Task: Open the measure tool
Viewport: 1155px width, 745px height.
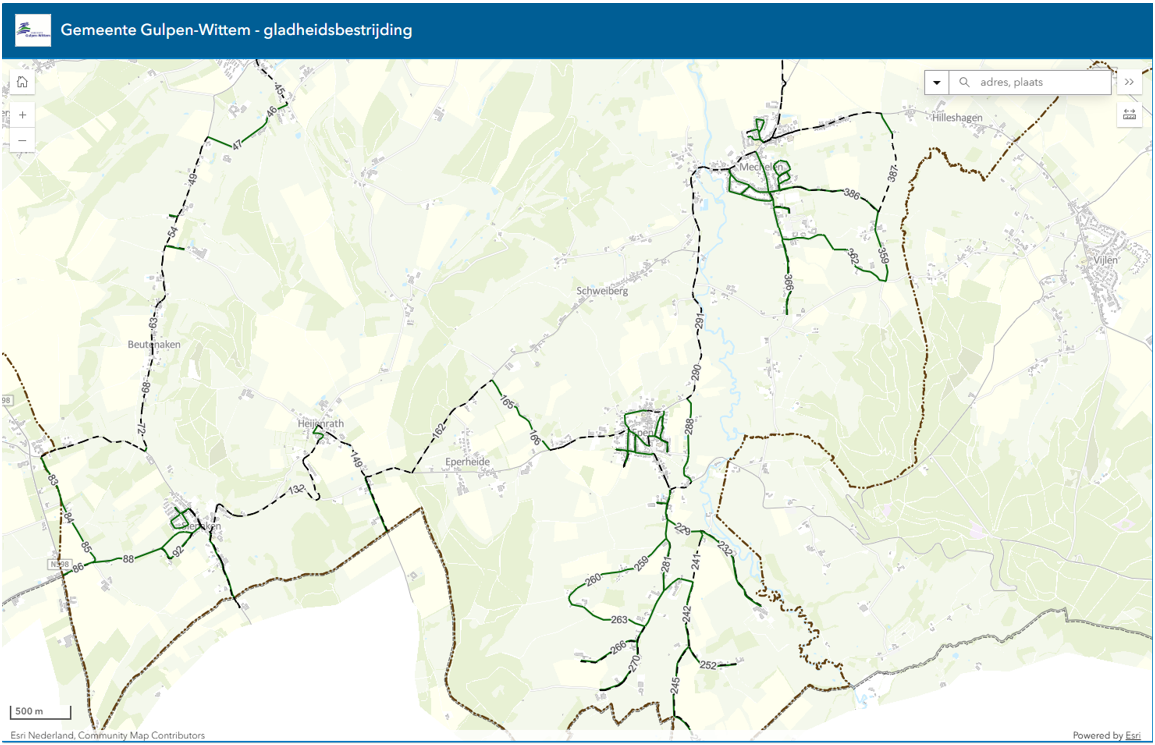Action: click(x=1129, y=114)
